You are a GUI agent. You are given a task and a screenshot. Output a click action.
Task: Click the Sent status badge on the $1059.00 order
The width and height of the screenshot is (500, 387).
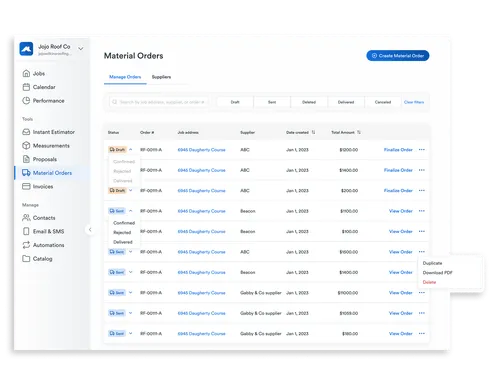point(117,313)
